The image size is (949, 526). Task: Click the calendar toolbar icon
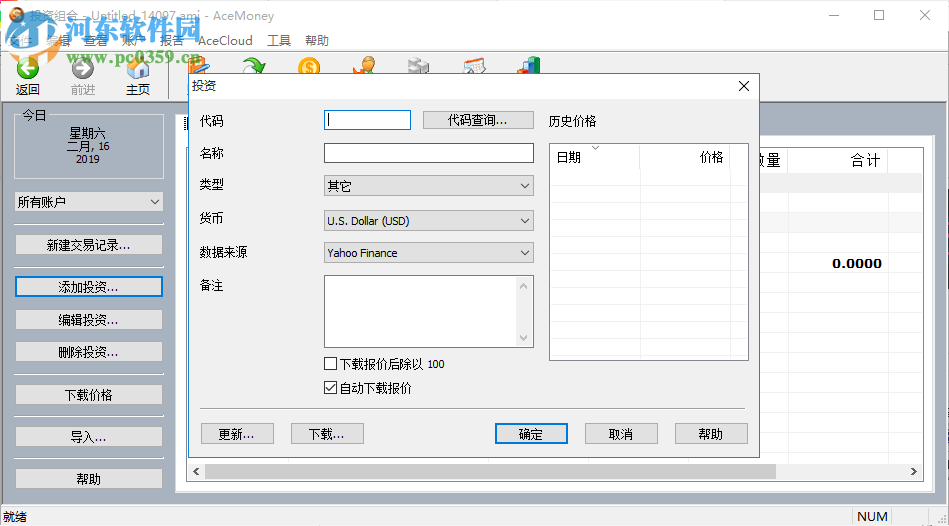(474, 65)
